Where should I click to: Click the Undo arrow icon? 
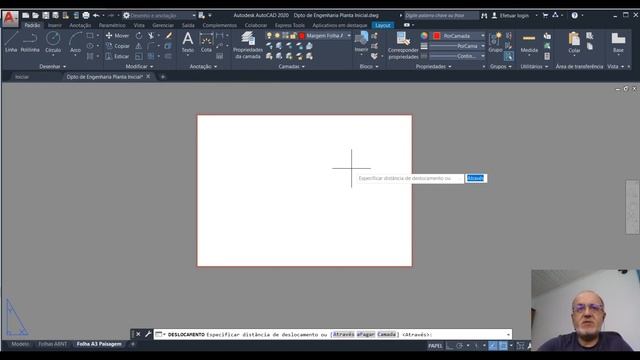coord(96,15)
